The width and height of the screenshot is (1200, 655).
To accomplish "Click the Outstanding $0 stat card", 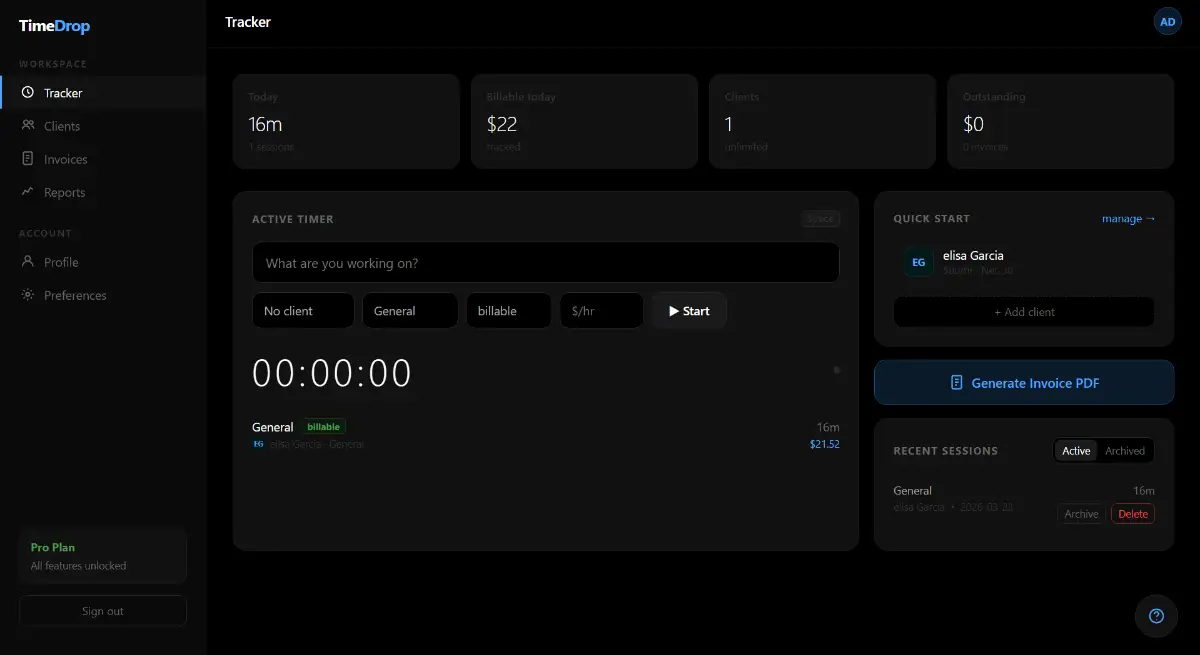I will pyautogui.click(x=1060, y=122).
